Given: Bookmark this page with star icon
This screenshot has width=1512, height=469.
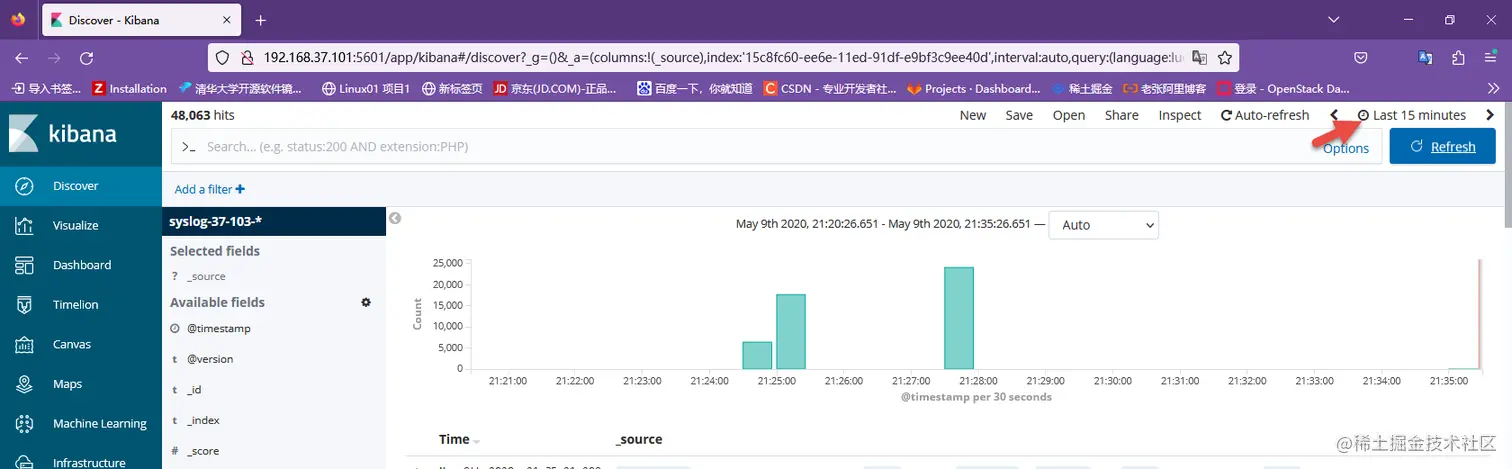Looking at the screenshot, I should coord(1224,58).
